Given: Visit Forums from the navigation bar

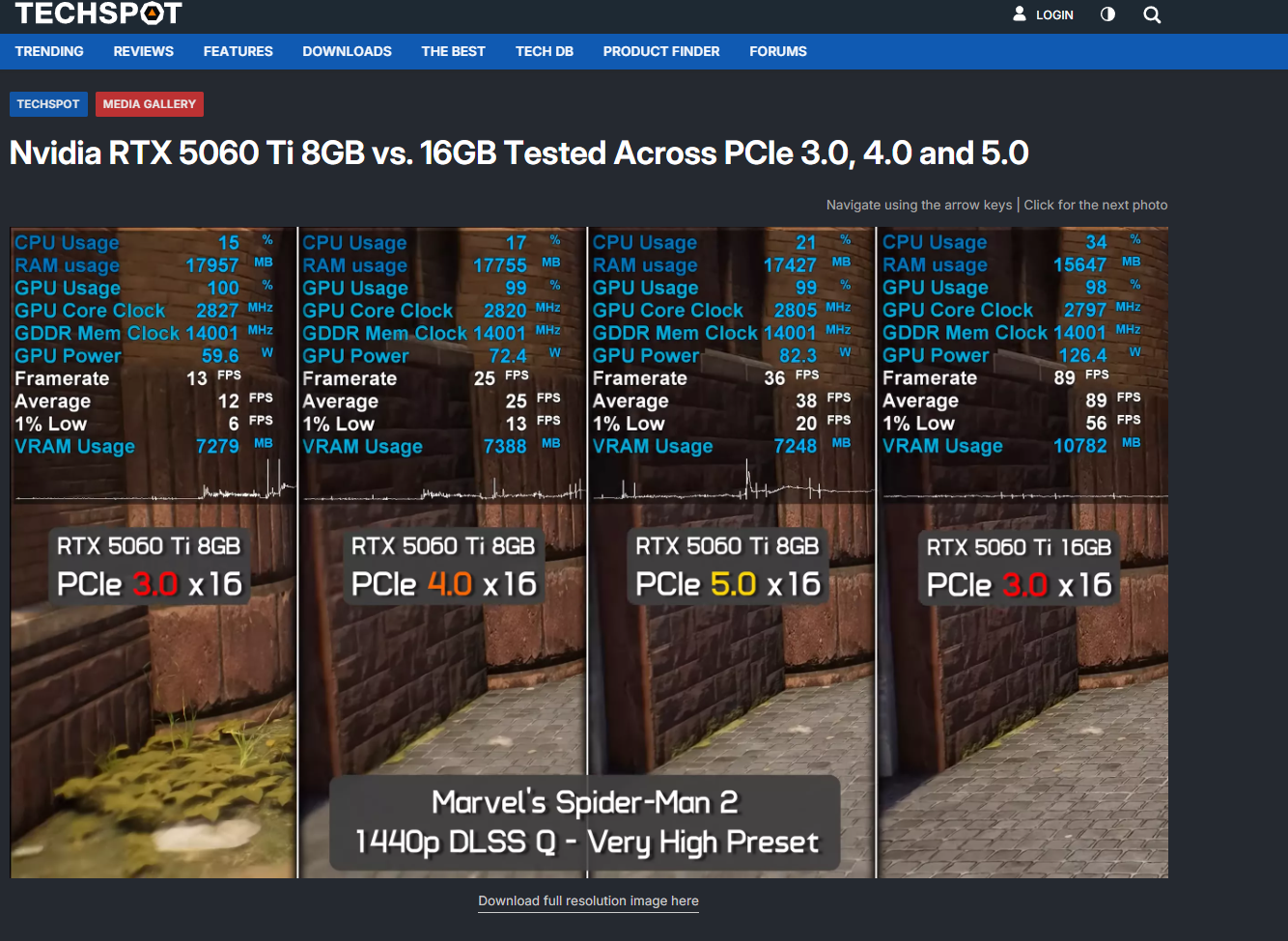Looking at the screenshot, I should (x=778, y=51).
